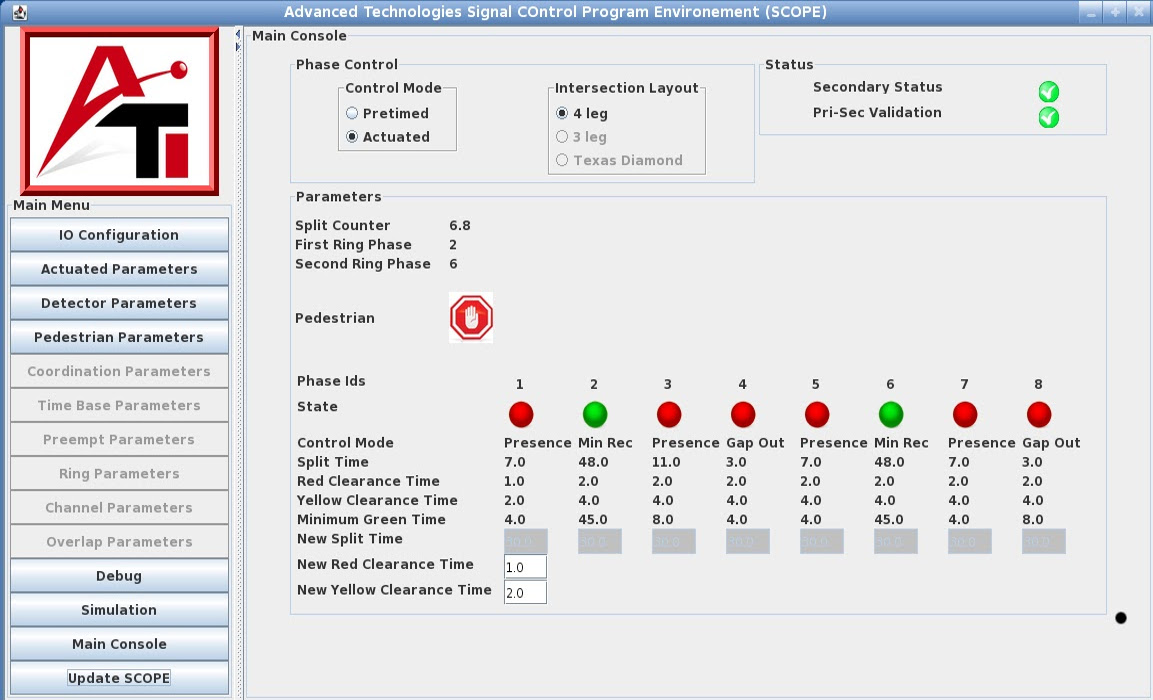Open the IO Configuration menu
The width and height of the screenshot is (1153, 700).
[x=119, y=235]
